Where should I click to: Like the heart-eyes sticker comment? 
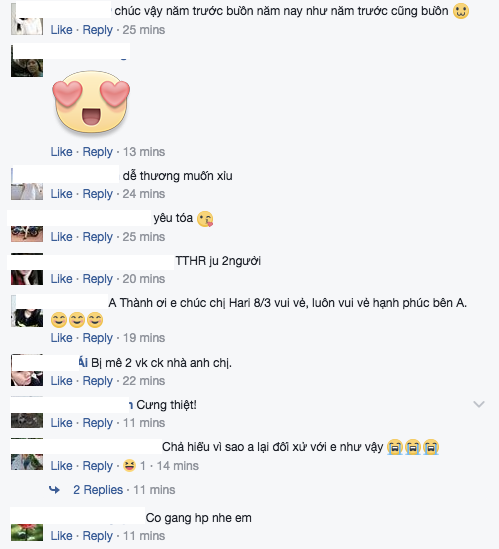pos(61,152)
